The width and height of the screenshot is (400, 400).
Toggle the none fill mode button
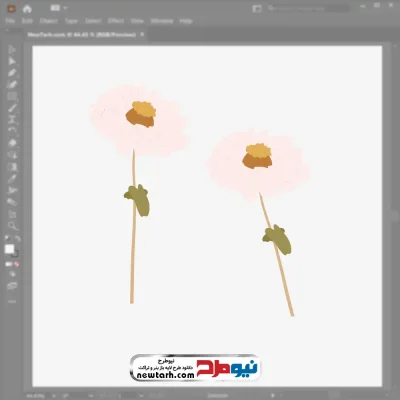click(16, 264)
